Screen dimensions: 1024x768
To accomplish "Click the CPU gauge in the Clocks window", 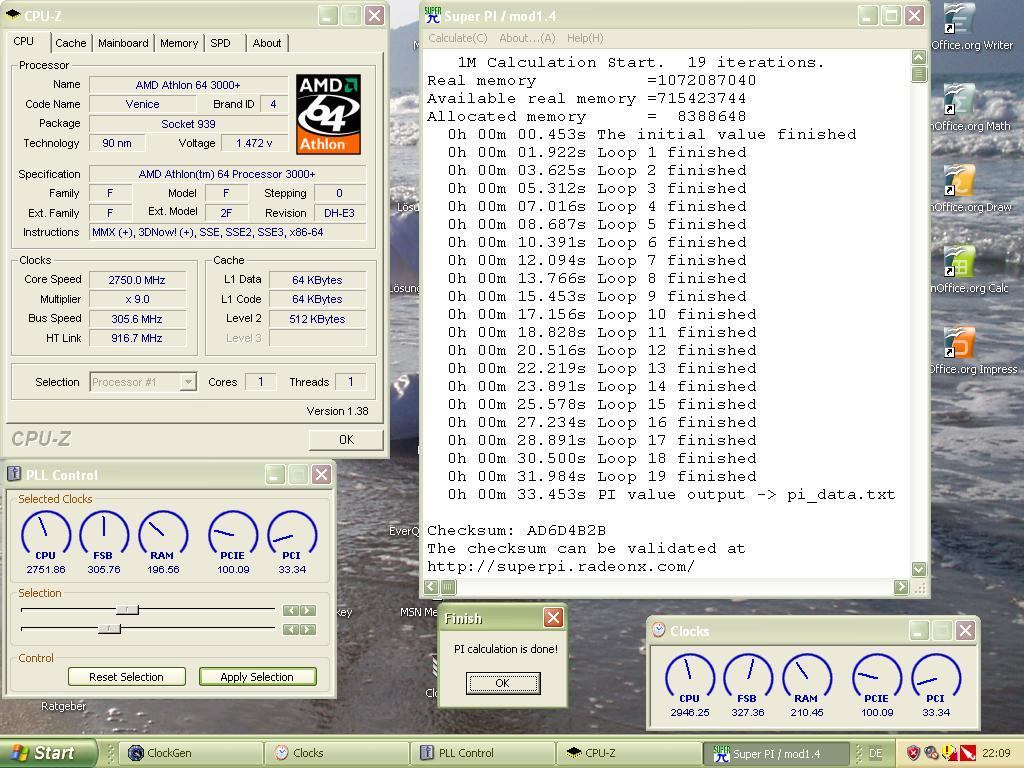I will pyautogui.click(x=690, y=685).
